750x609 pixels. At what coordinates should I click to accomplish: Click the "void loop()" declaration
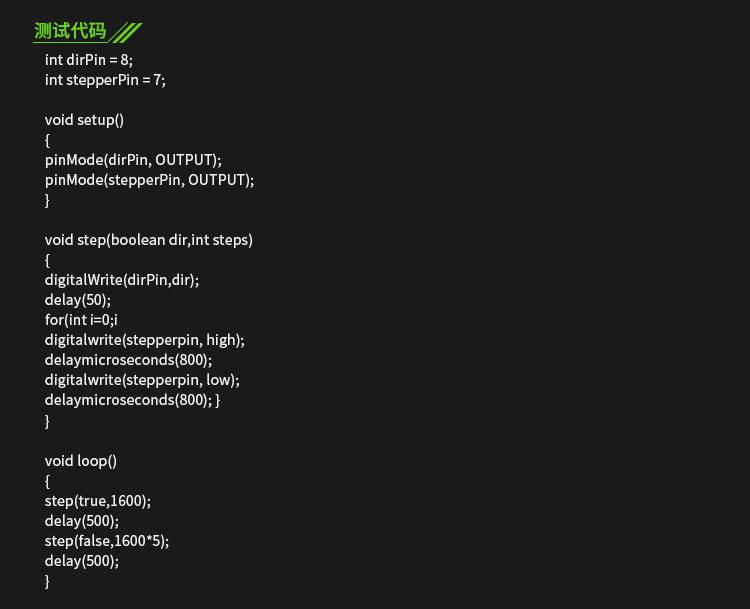pyautogui.click(x=81, y=461)
